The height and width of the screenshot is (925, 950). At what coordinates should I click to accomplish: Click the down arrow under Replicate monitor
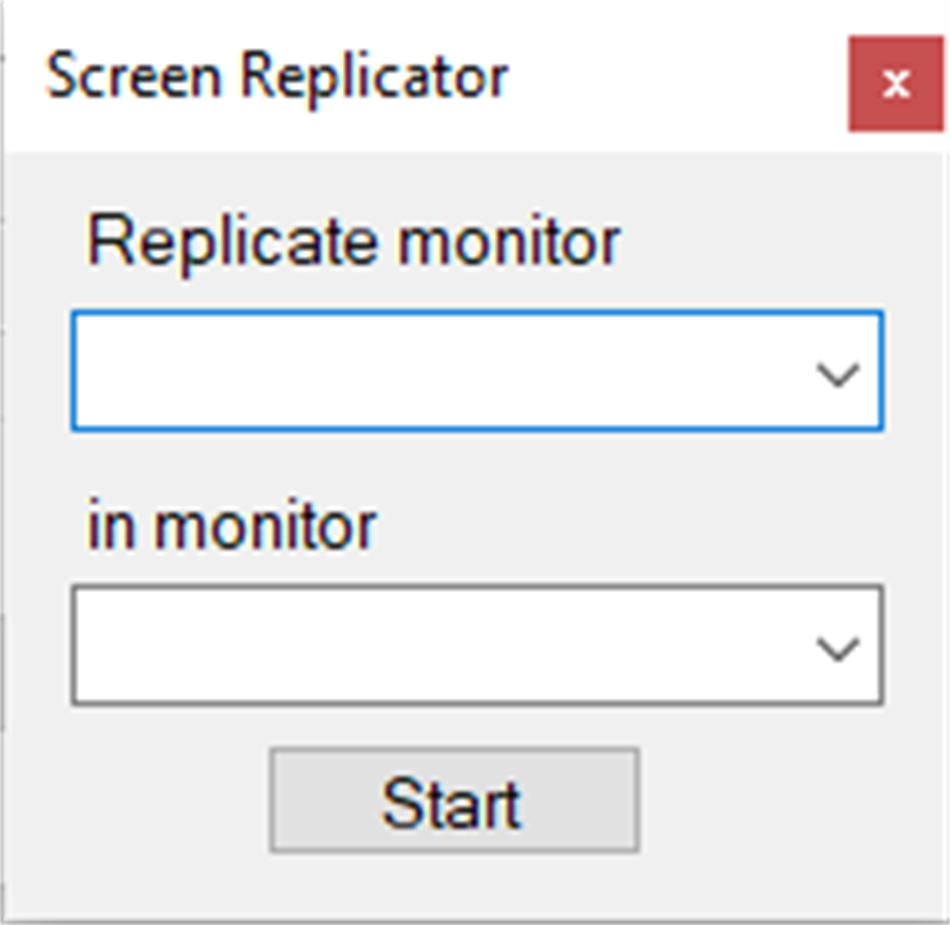838,375
